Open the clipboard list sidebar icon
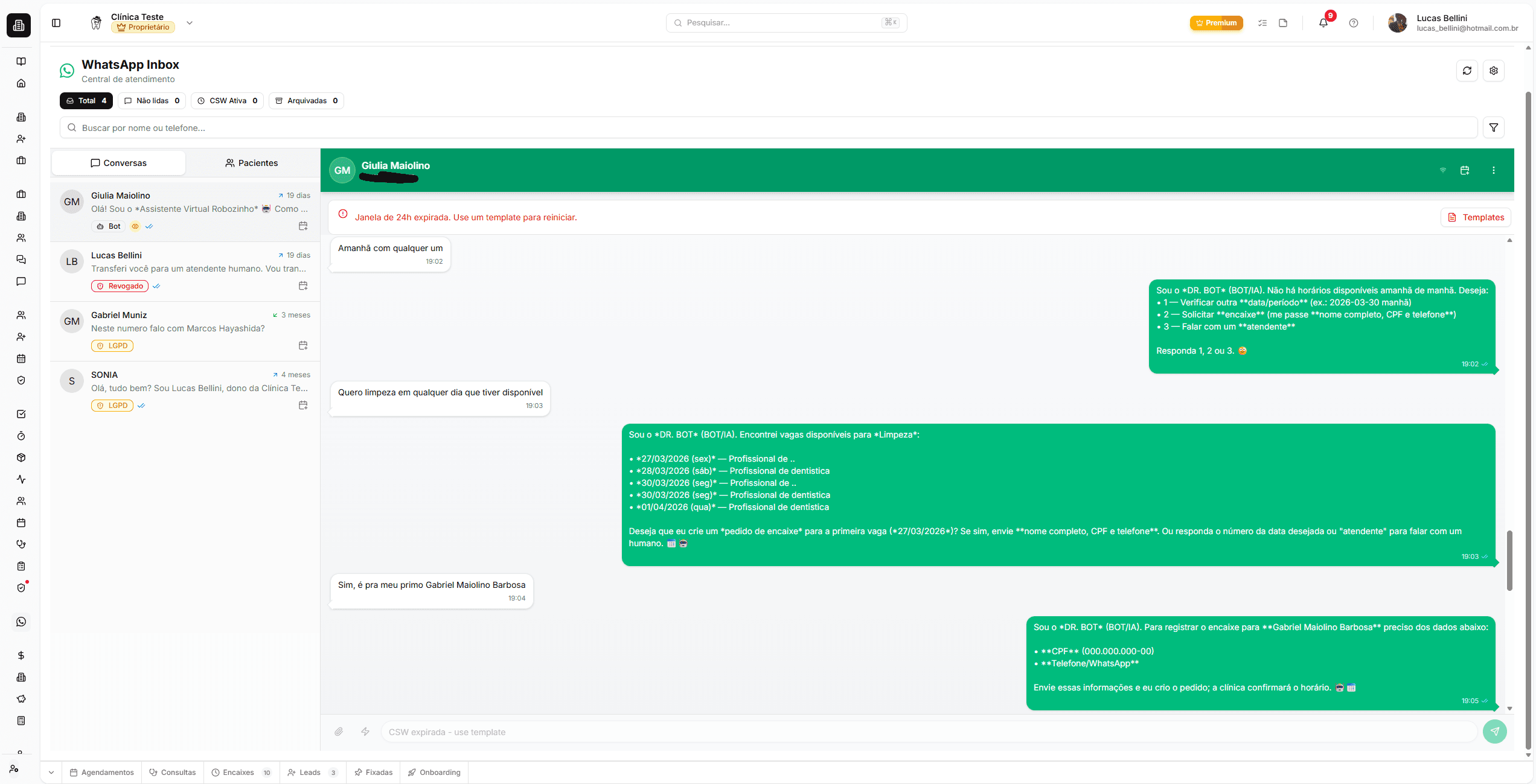The image size is (1536, 784). pyautogui.click(x=21, y=566)
